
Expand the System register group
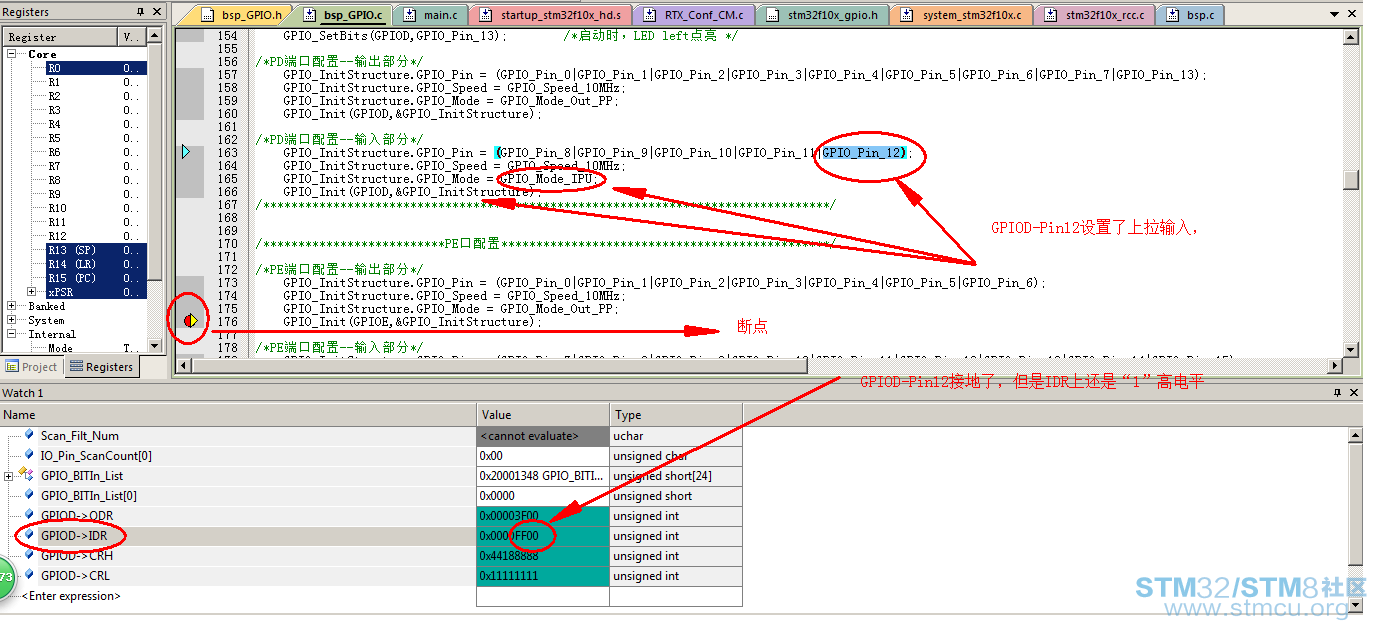14,320
